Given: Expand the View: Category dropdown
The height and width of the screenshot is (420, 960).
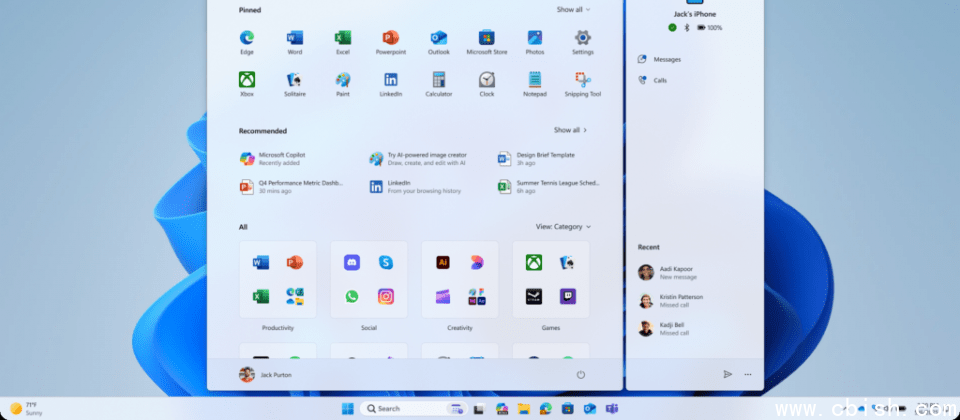Looking at the screenshot, I should [563, 227].
